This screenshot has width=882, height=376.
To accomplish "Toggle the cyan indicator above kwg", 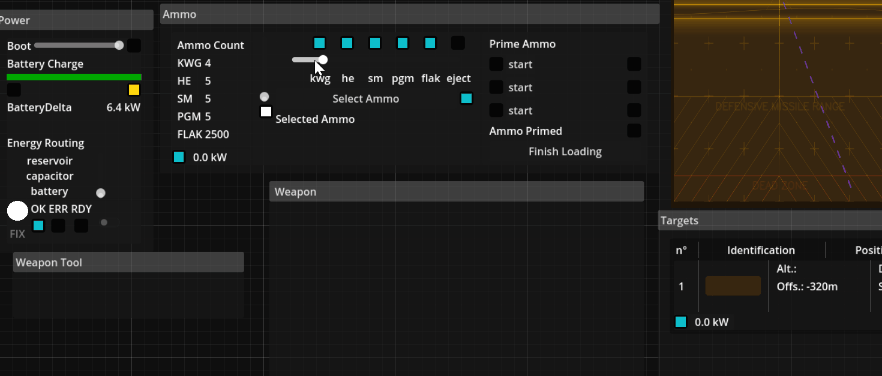I will (320, 43).
